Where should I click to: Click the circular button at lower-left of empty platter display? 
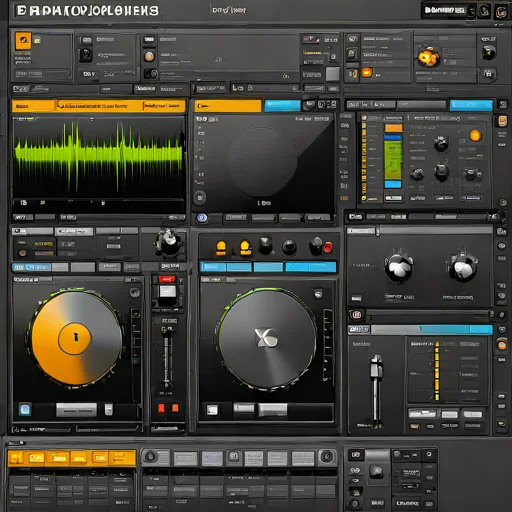200,197
